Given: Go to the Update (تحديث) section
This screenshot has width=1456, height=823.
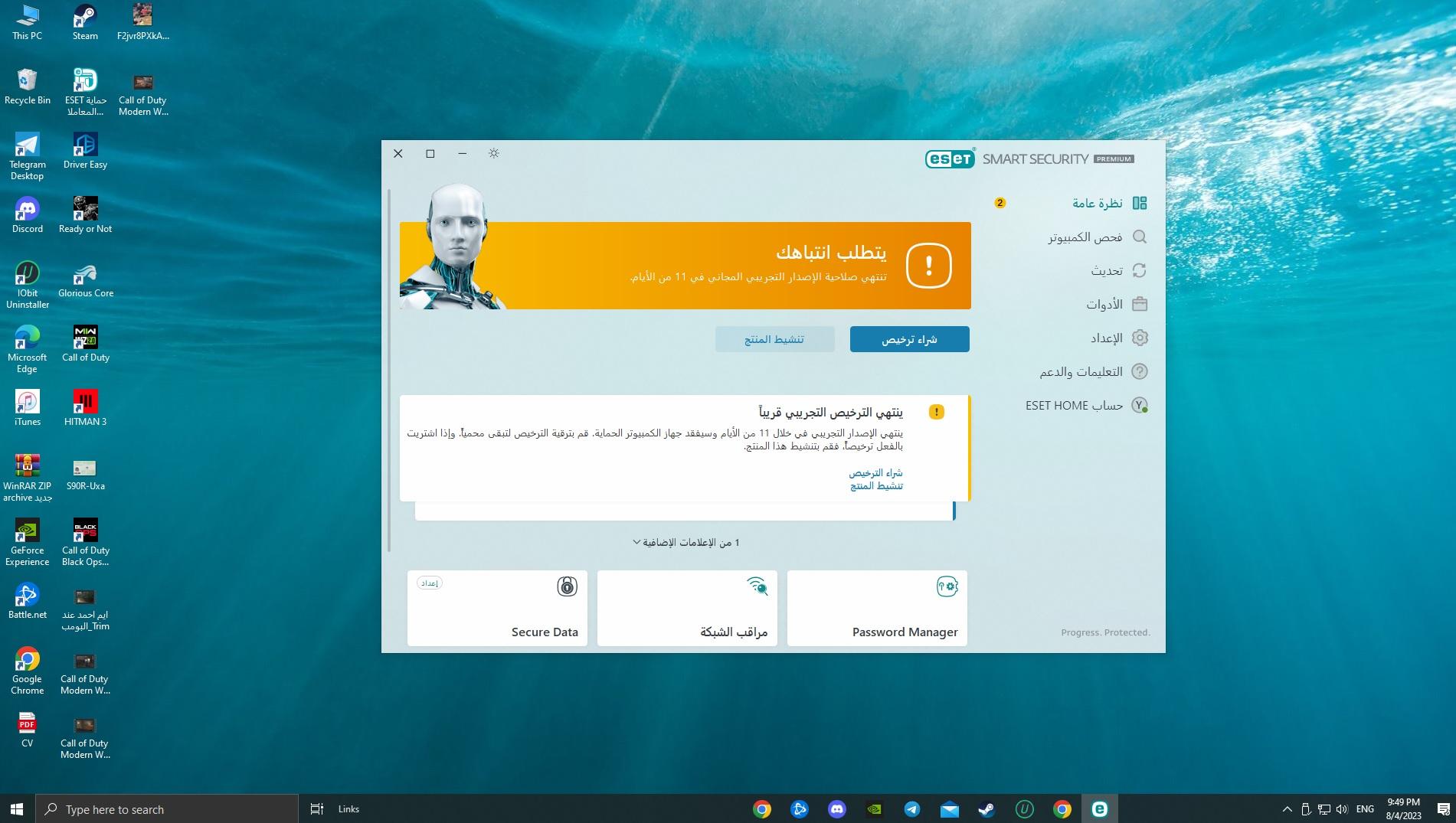Looking at the screenshot, I should [x=1119, y=270].
